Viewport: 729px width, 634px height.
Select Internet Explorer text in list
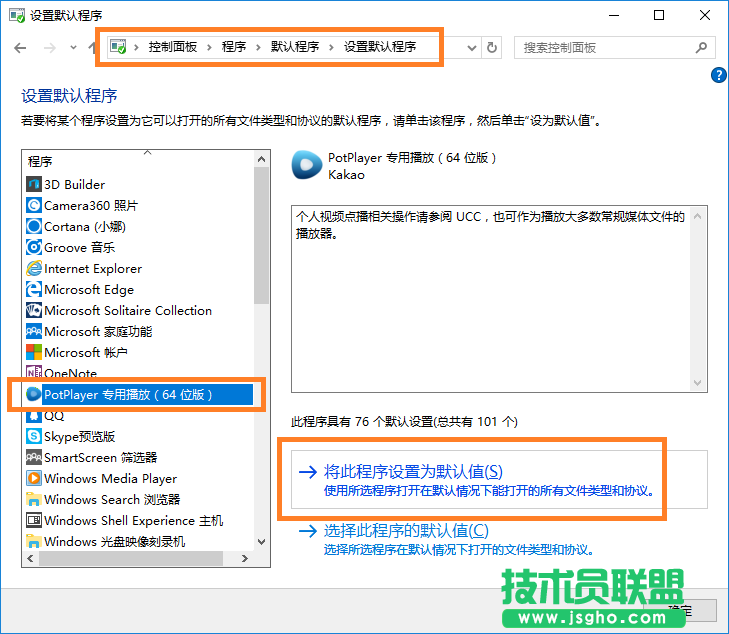point(93,269)
